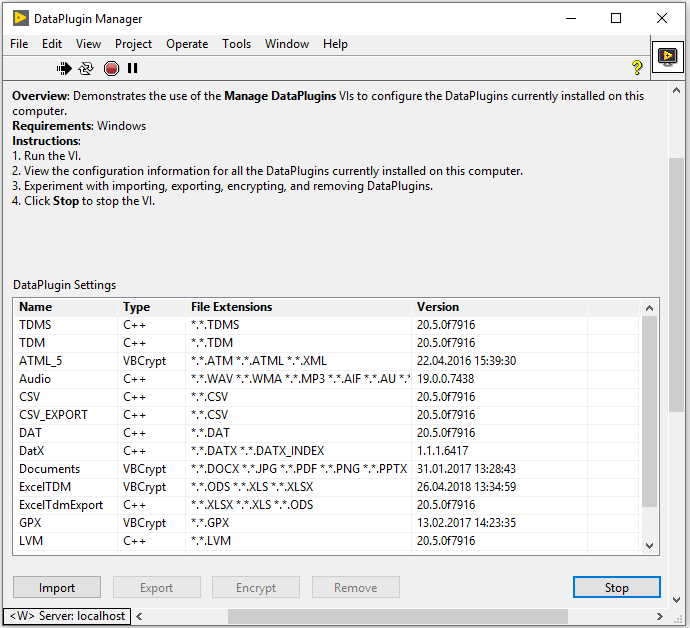Viewport: 690px width, 628px height.
Task: Open the Context Help question mark icon
Action: pyautogui.click(x=637, y=67)
